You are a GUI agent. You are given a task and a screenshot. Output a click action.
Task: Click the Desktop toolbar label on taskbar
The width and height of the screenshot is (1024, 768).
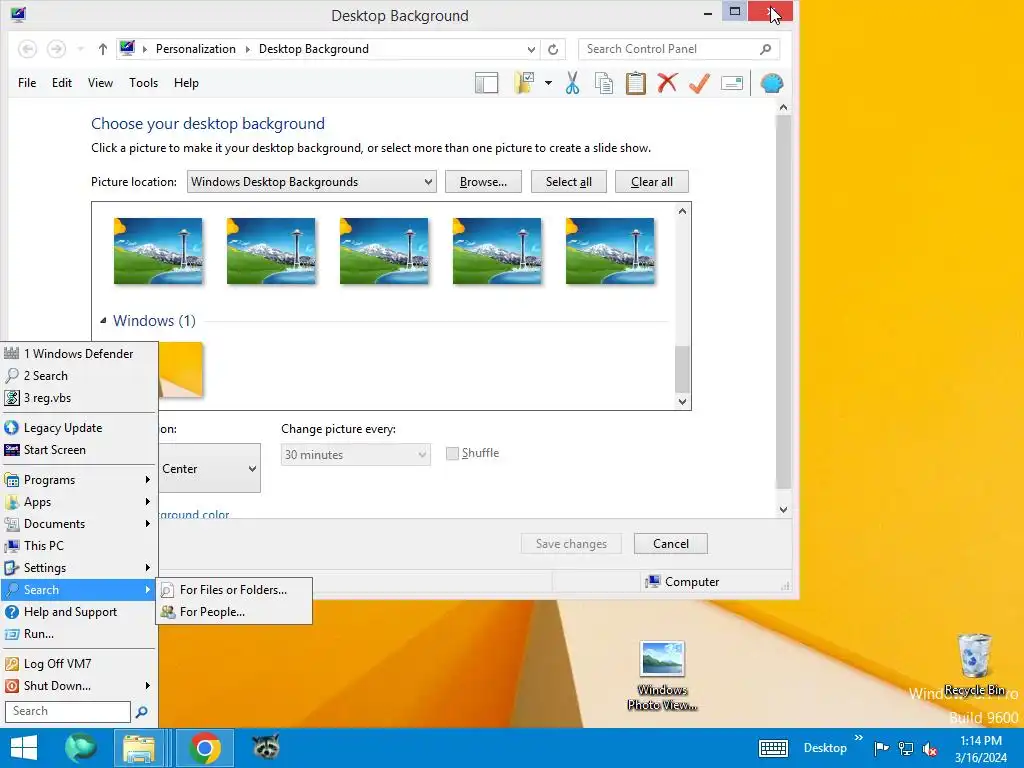(x=825, y=748)
